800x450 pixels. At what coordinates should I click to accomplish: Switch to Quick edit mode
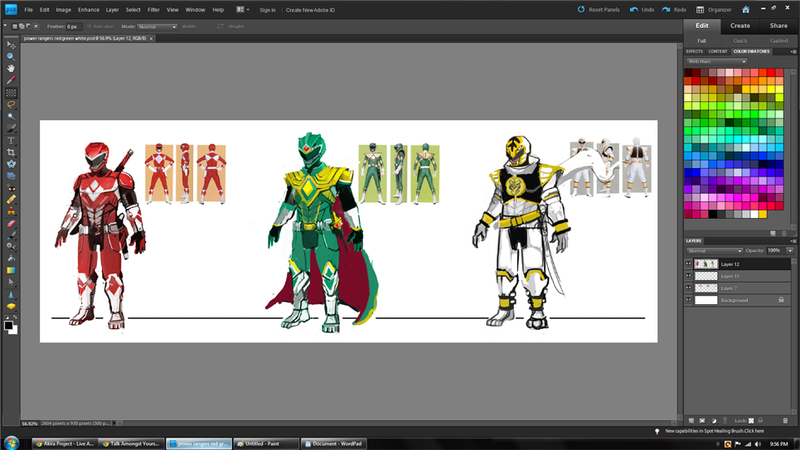pos(740,41)
